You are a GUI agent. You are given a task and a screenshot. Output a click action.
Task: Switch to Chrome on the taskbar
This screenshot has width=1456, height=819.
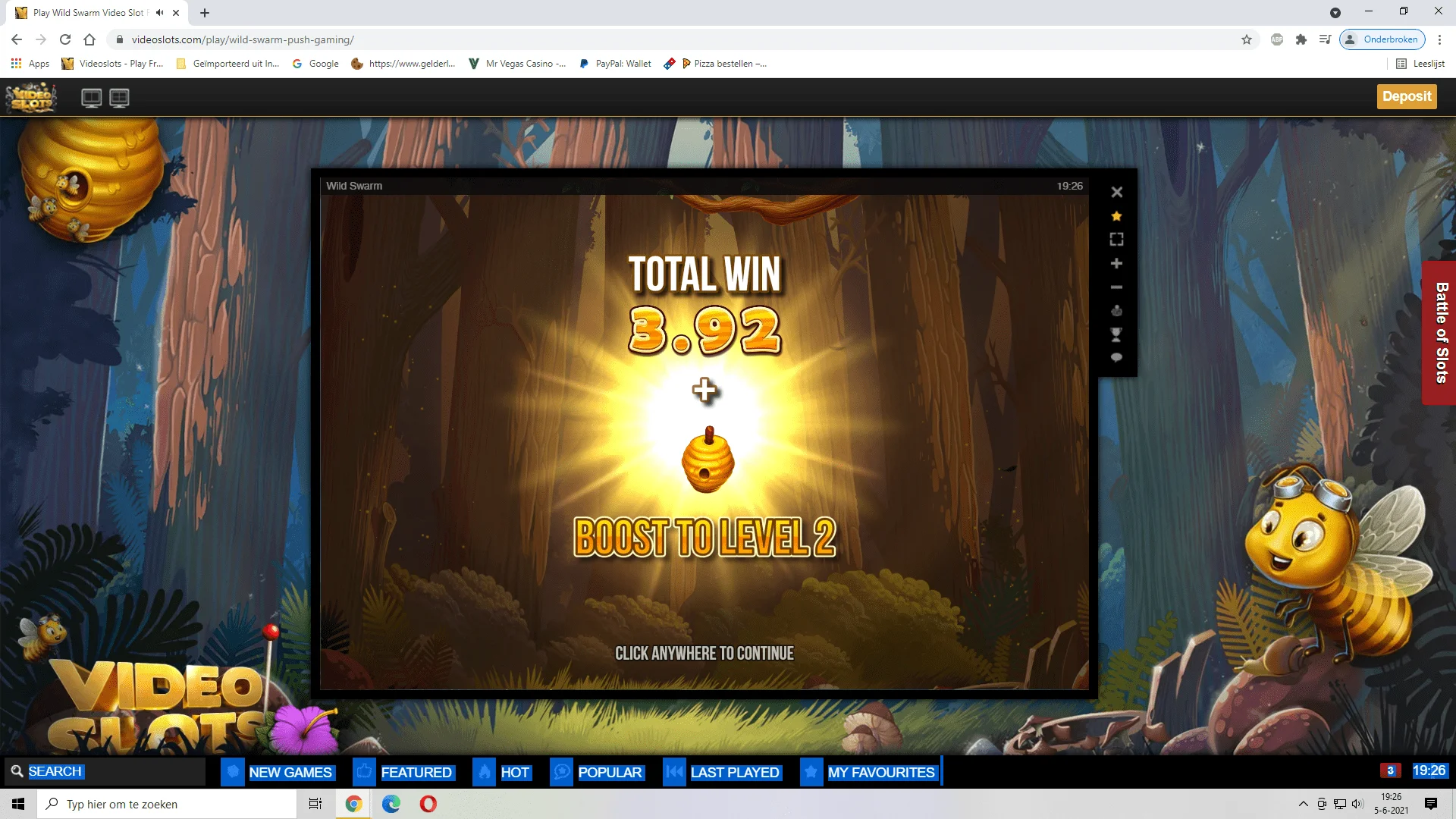[353, 804]
